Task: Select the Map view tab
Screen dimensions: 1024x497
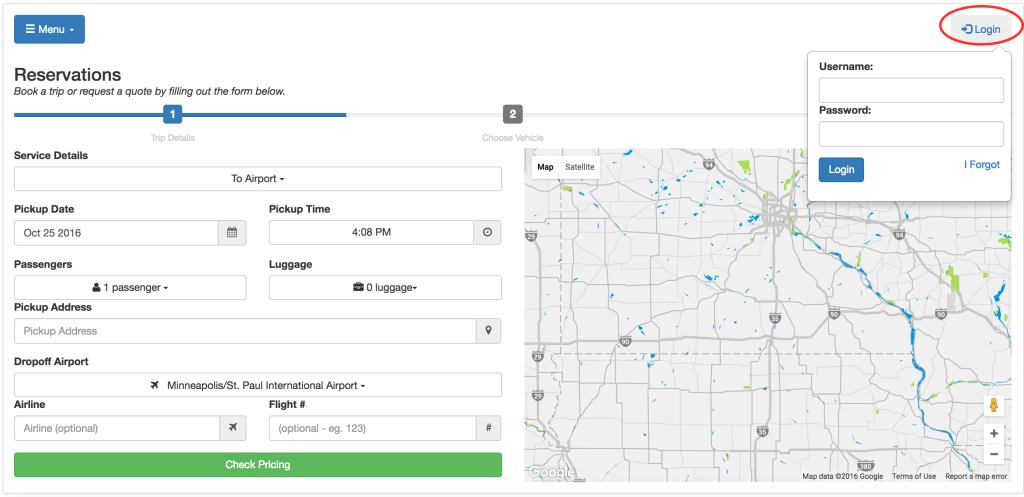Action: (545, 167)
